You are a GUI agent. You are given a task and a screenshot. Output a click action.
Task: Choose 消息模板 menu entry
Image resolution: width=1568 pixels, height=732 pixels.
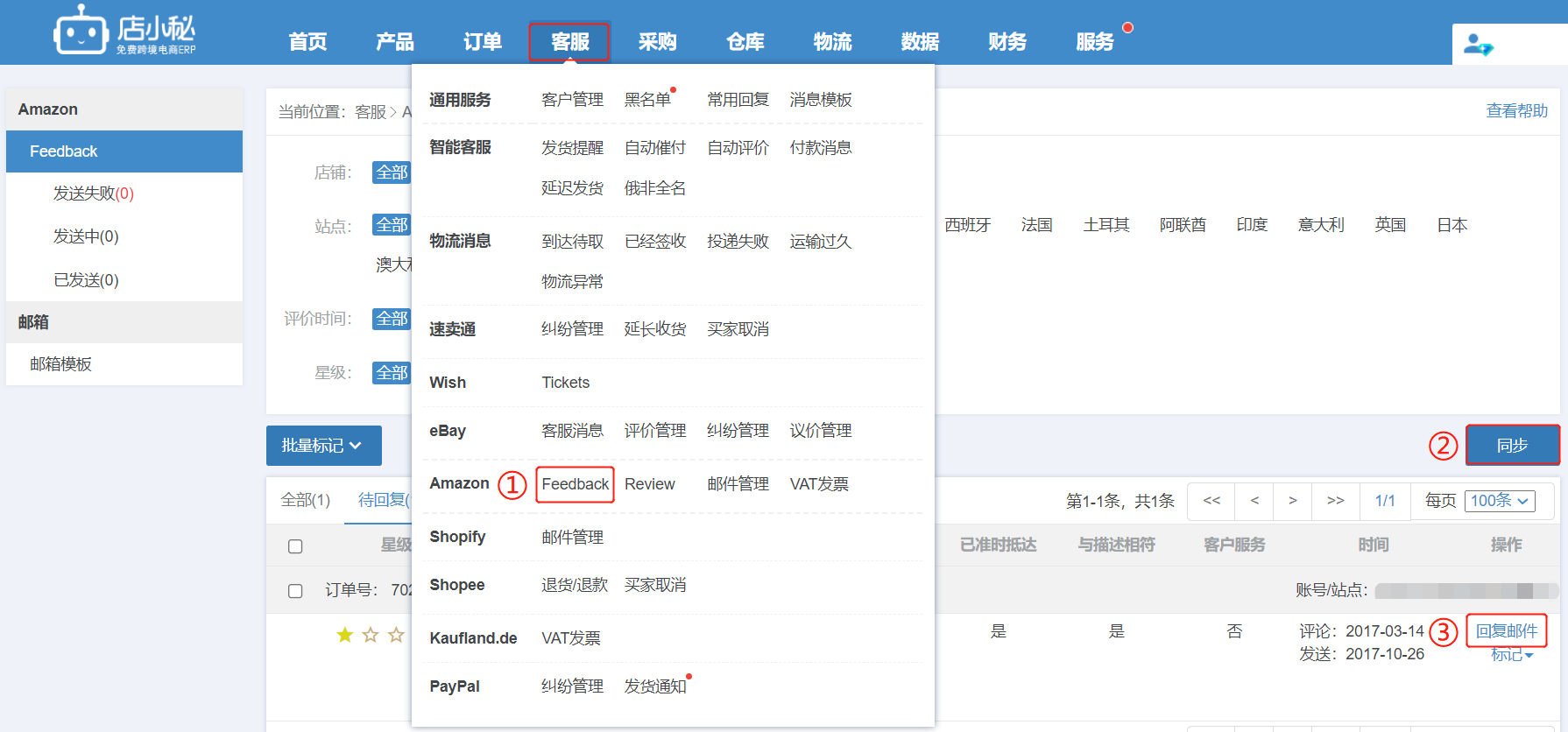821,100
